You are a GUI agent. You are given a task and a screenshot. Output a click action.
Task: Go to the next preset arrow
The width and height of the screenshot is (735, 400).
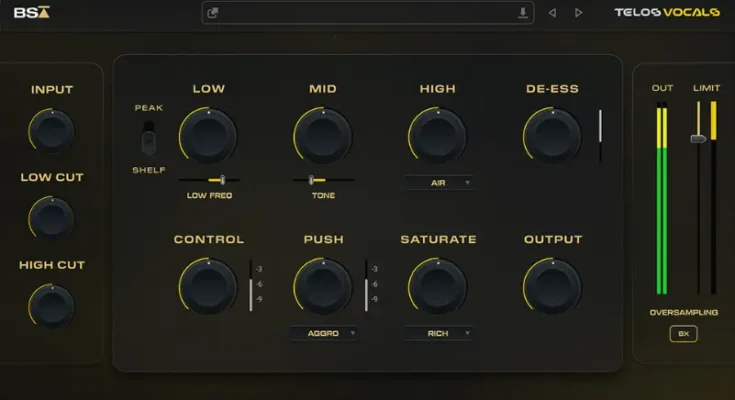pyautogui.click(x=579, y=13)
